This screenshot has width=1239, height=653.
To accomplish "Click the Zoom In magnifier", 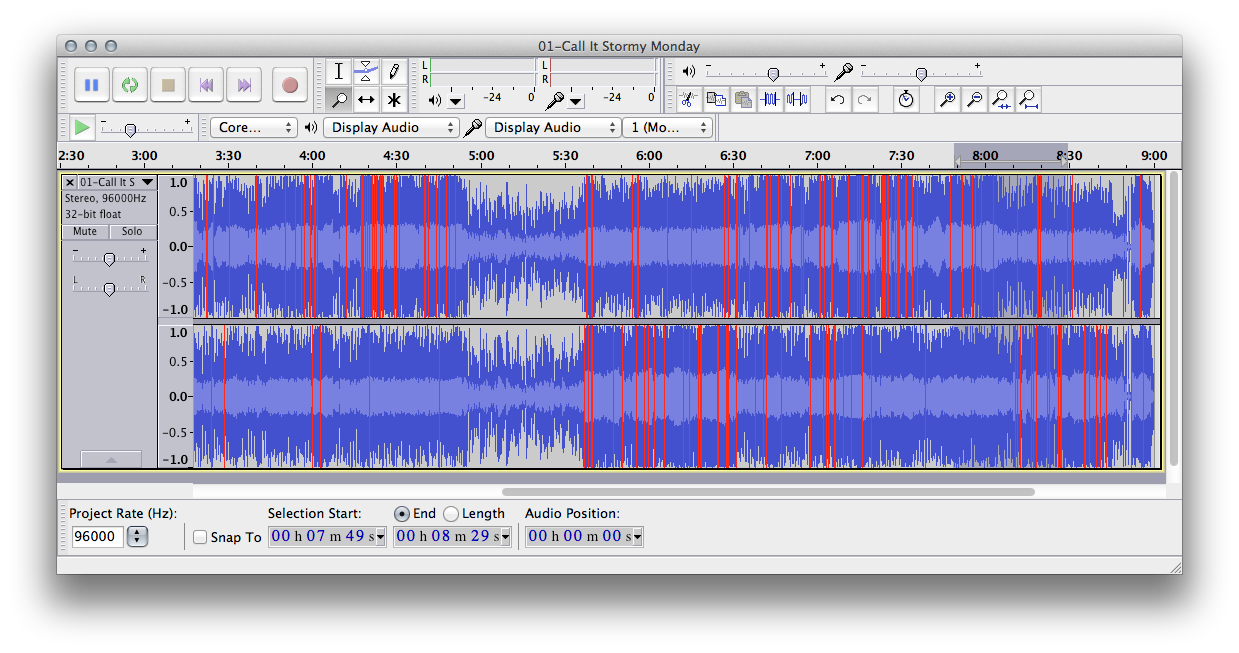I will 946,99.
